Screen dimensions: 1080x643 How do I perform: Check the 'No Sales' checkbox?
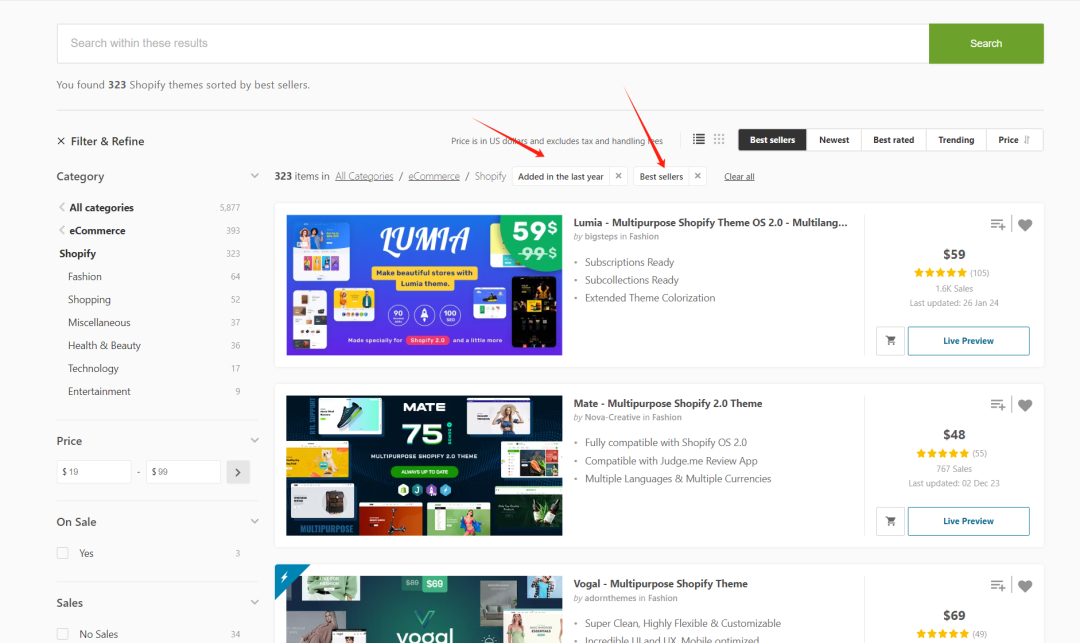point(63,634)
